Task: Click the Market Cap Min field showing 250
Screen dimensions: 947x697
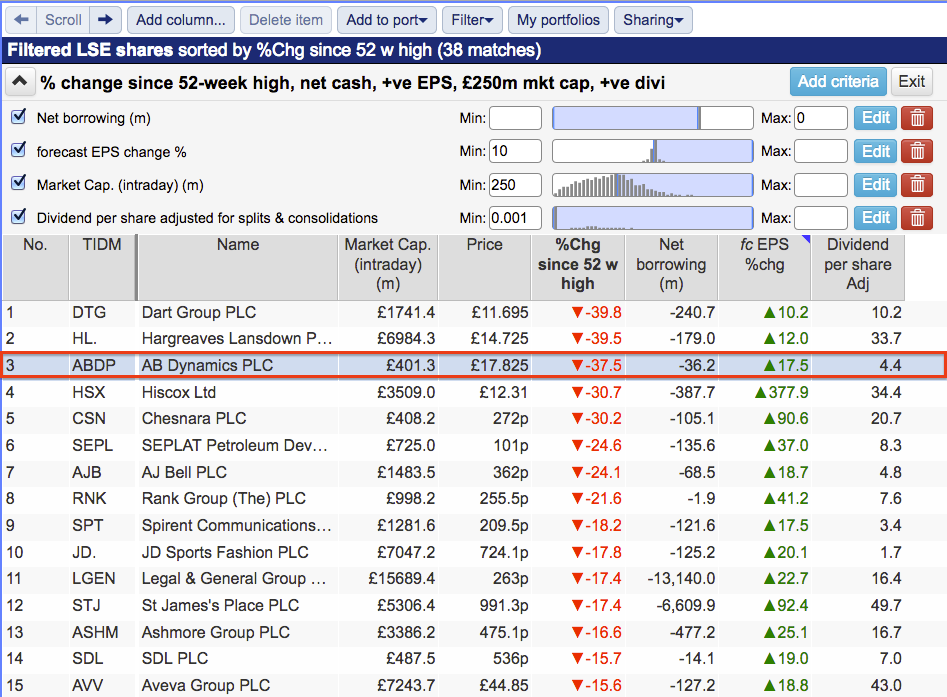Action: coord(515,184)
